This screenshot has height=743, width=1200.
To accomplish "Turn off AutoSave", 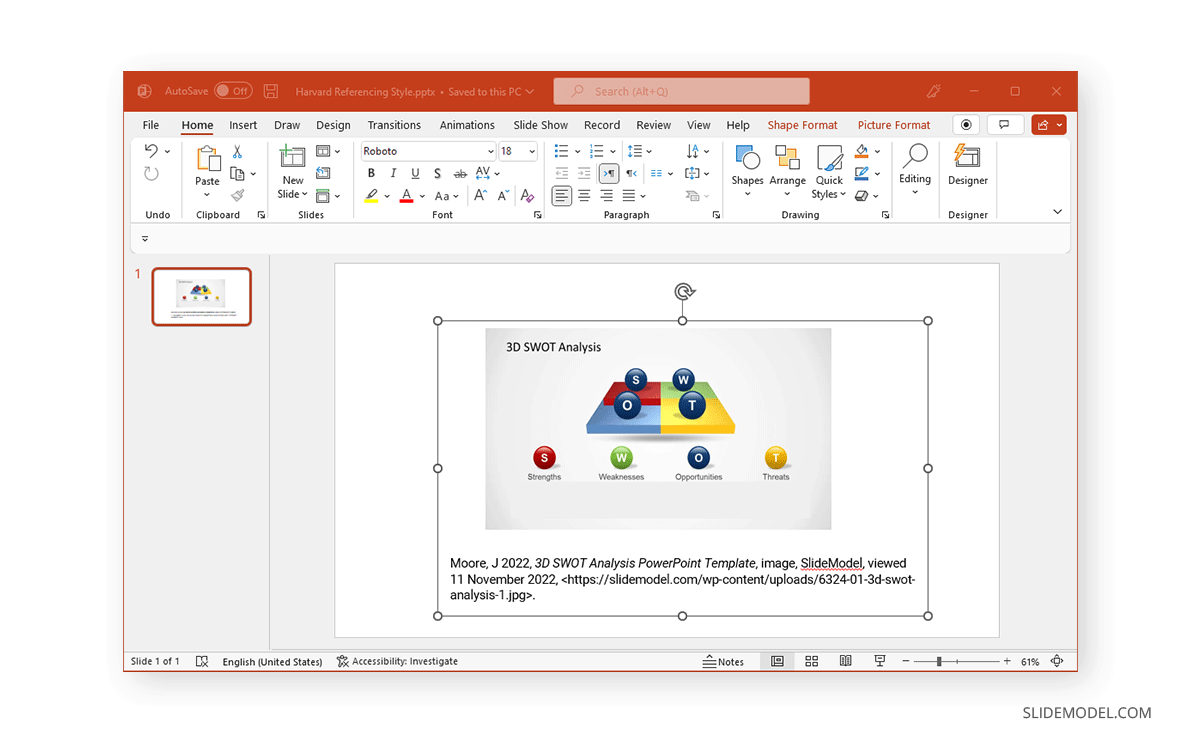I will coord(233,90).
